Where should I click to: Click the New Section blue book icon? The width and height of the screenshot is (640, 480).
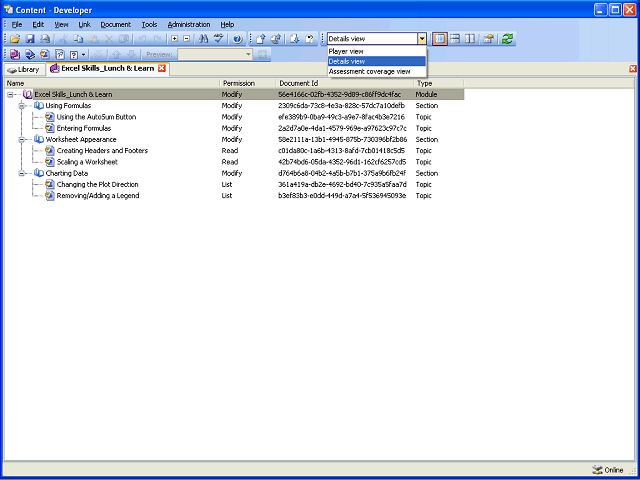click(x=30, y=54)
